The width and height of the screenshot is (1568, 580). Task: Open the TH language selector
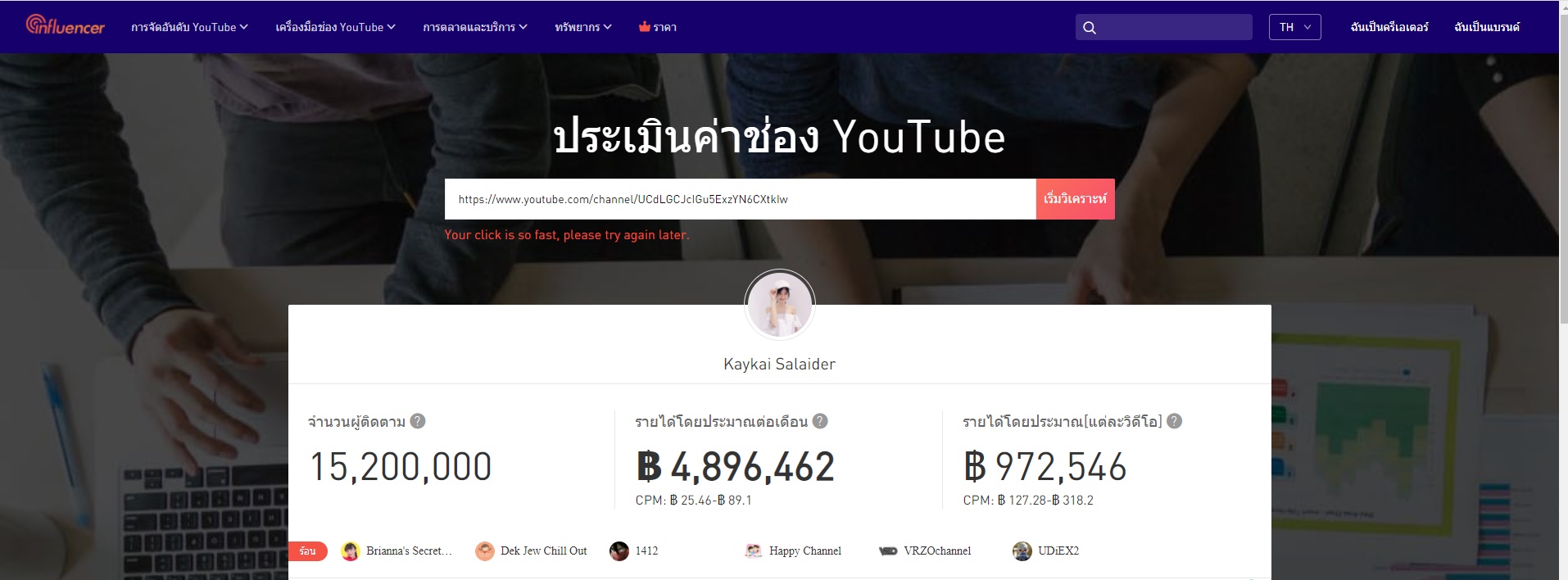(x=1294, y=27)
